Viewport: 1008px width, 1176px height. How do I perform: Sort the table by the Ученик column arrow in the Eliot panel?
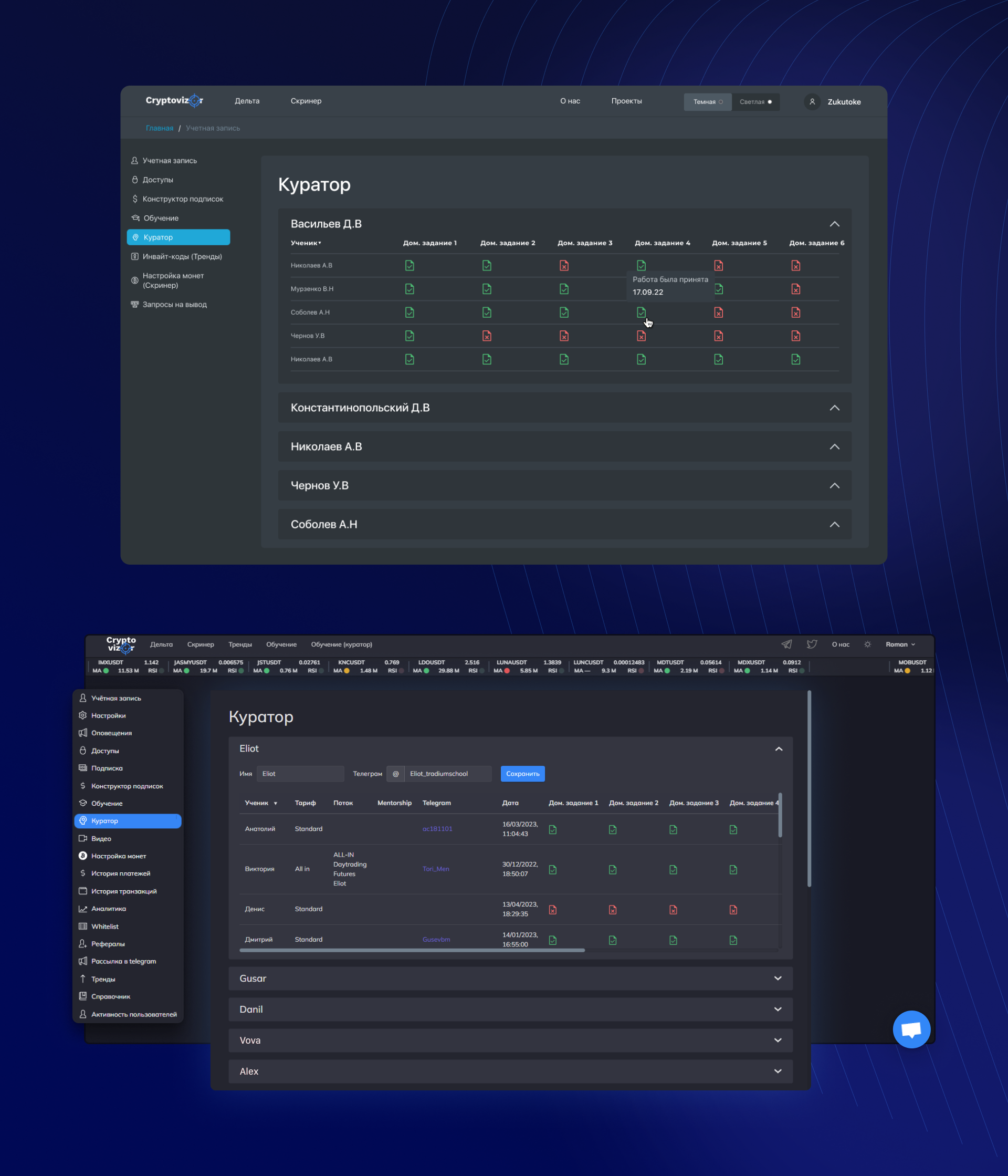[x=276, y=804]
